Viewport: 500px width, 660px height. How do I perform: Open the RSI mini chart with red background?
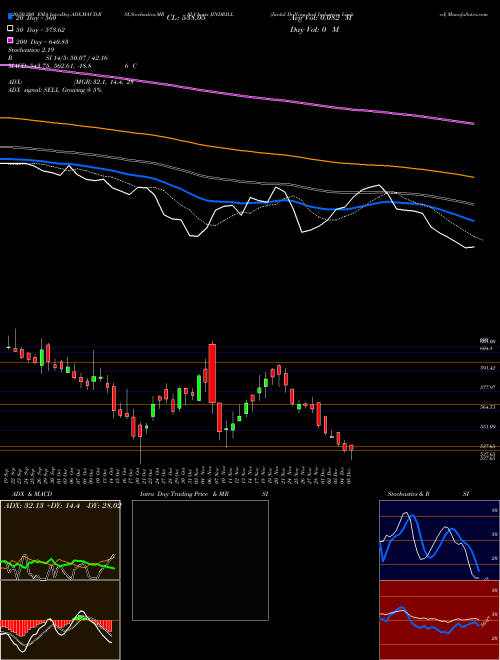coord(439,620)
